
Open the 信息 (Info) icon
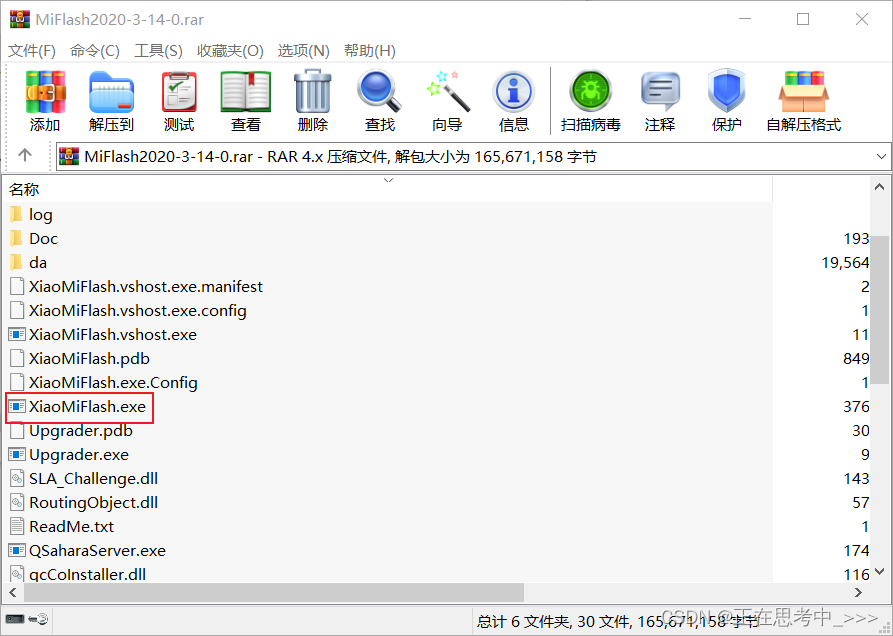(x=513, y=92)
